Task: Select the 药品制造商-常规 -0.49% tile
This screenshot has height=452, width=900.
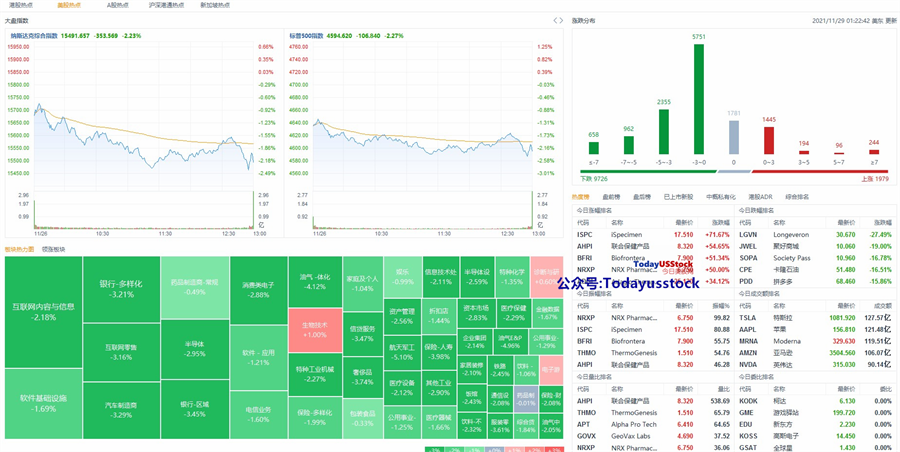Action: (x=195, y=287)
